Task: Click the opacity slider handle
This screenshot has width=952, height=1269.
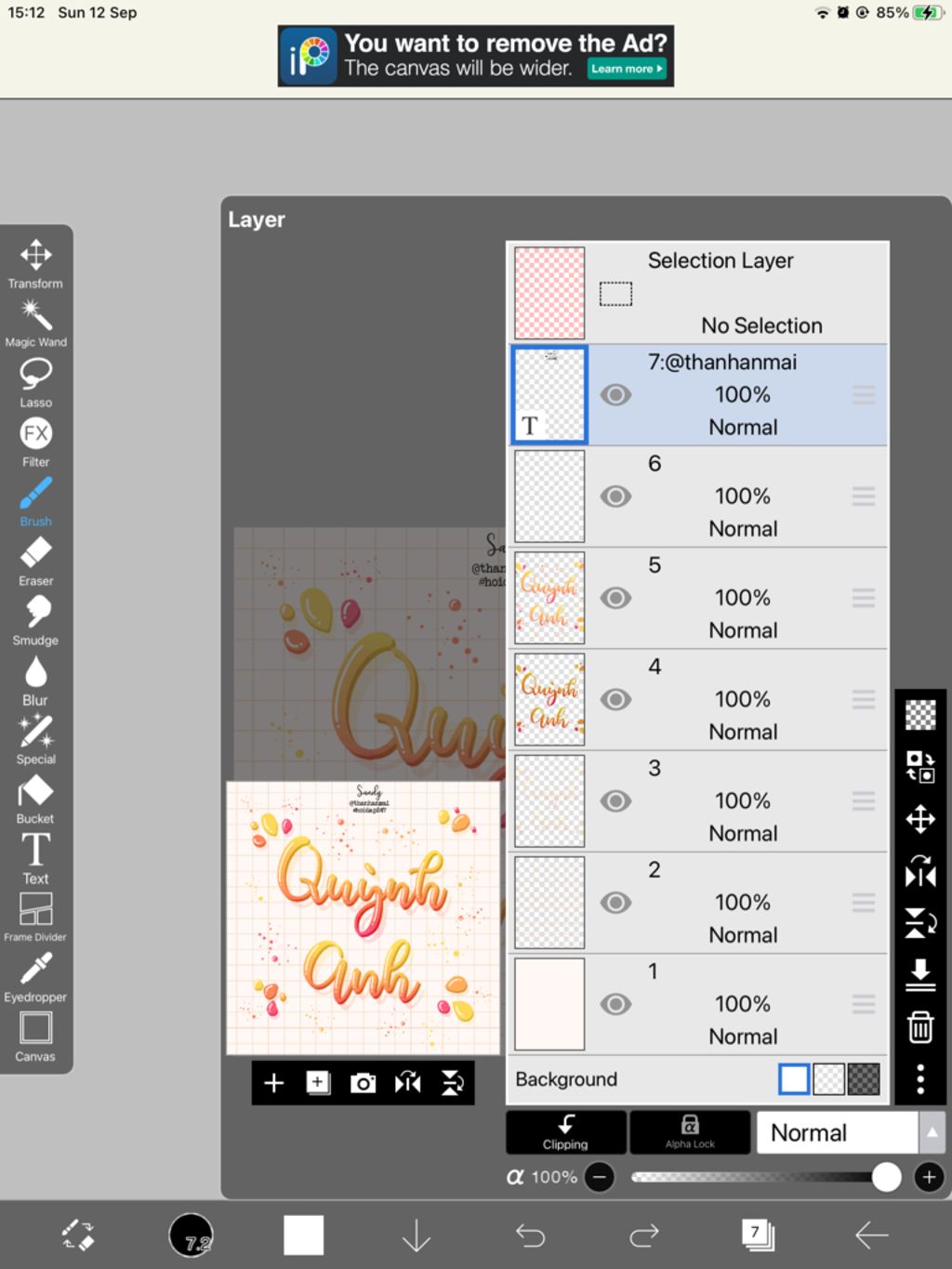Action: (x=886, y=1177)
